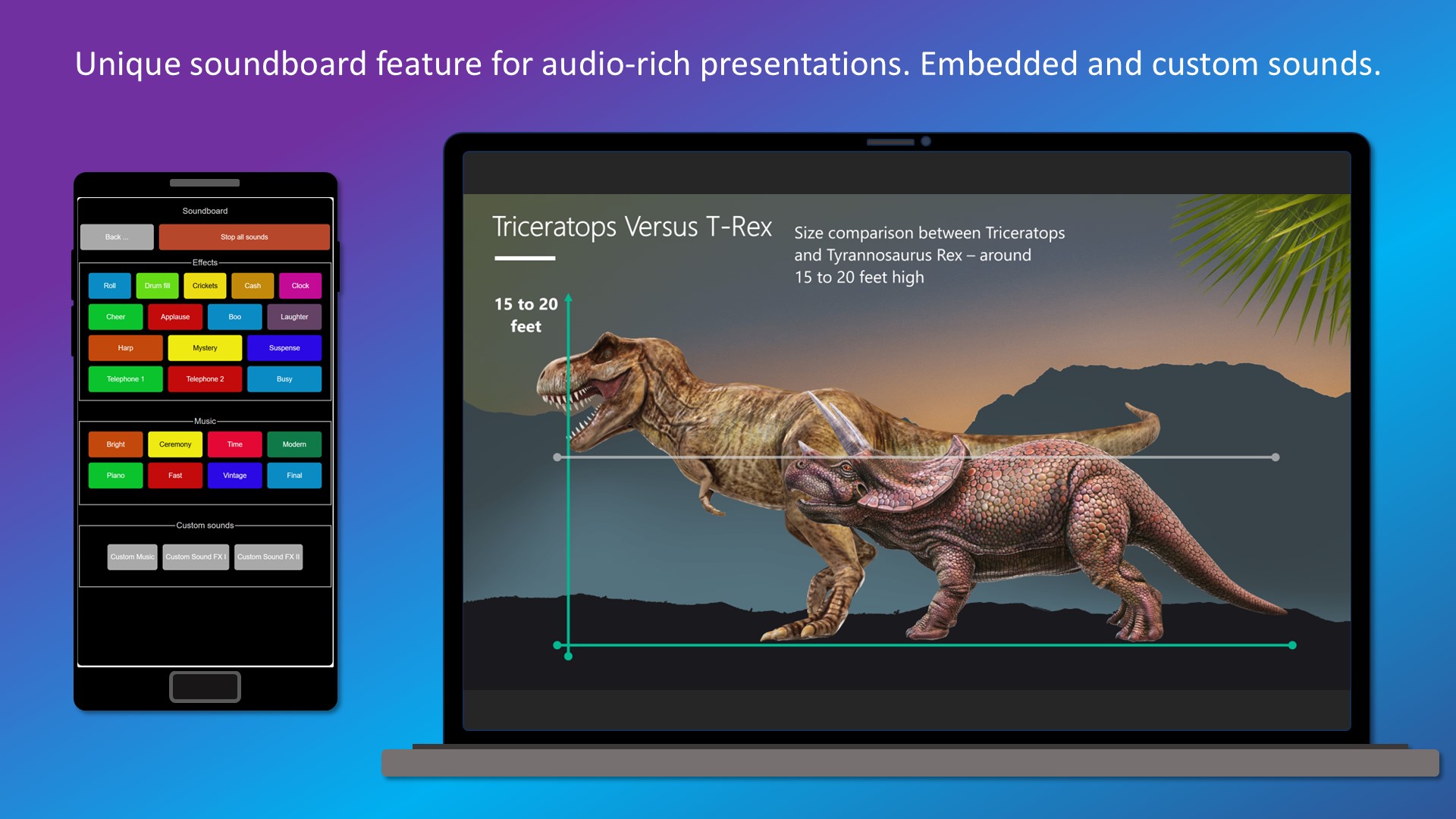Toggle the Suspense sound effect
The height and width of the screenshot is (819, 1456).
click(x=283, y=347)
